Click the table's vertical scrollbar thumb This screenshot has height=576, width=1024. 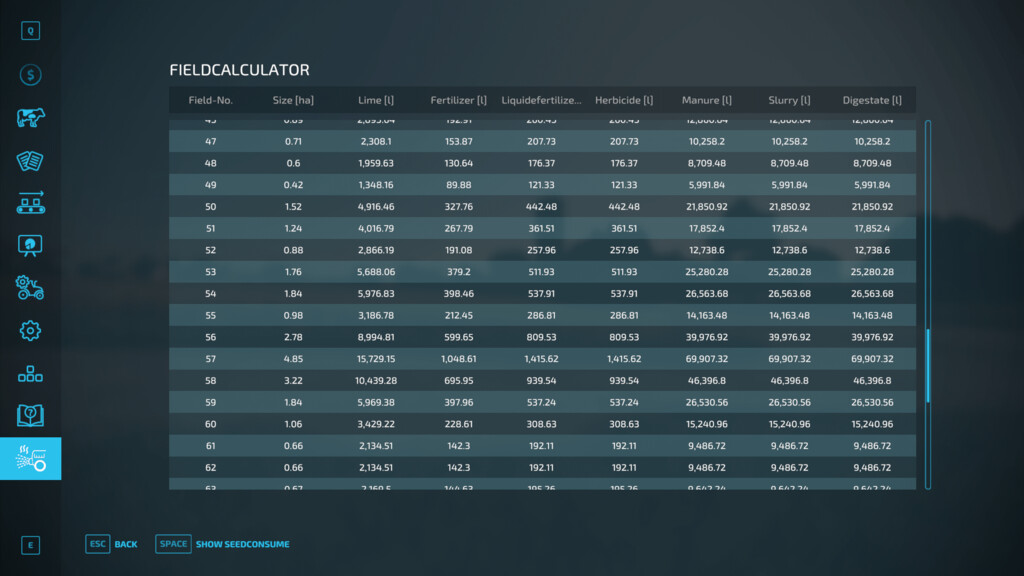928,363
